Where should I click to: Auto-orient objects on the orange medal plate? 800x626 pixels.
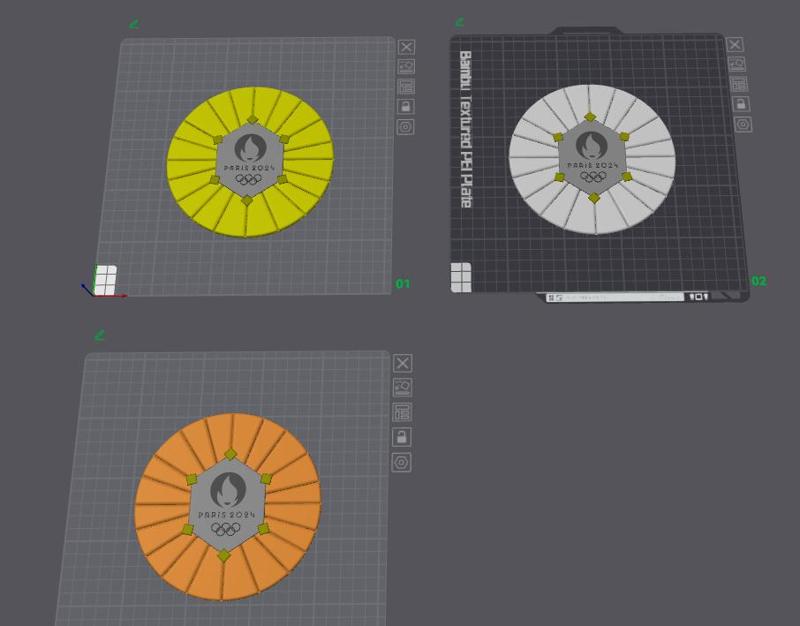click(x=403, y=388)
